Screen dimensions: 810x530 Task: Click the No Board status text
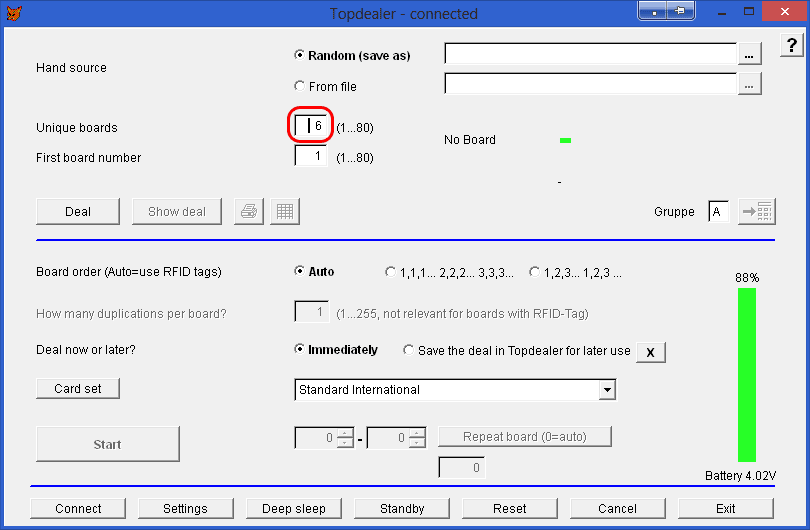coord(470,140)
